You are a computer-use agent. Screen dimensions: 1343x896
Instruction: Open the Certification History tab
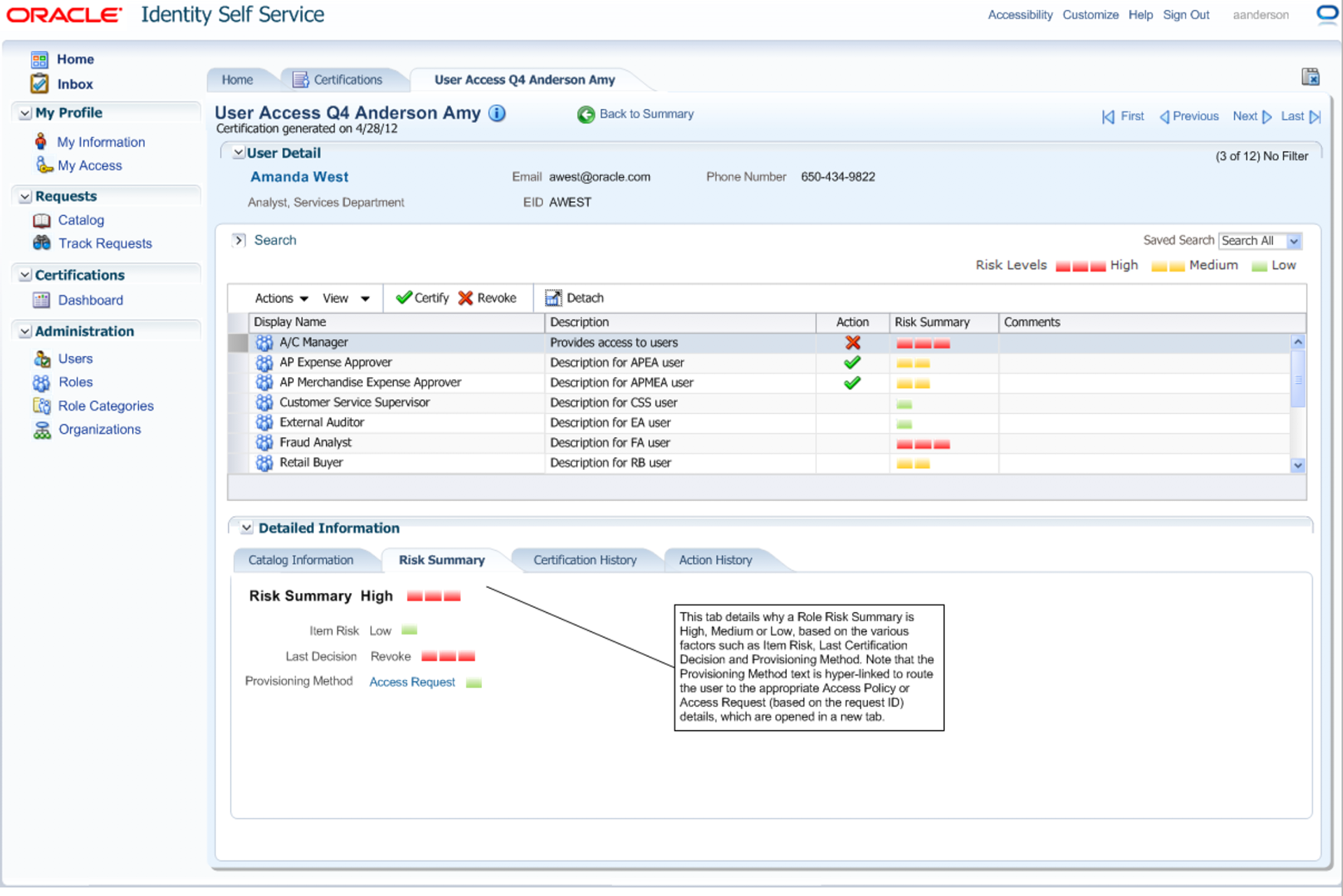[585, 560]
